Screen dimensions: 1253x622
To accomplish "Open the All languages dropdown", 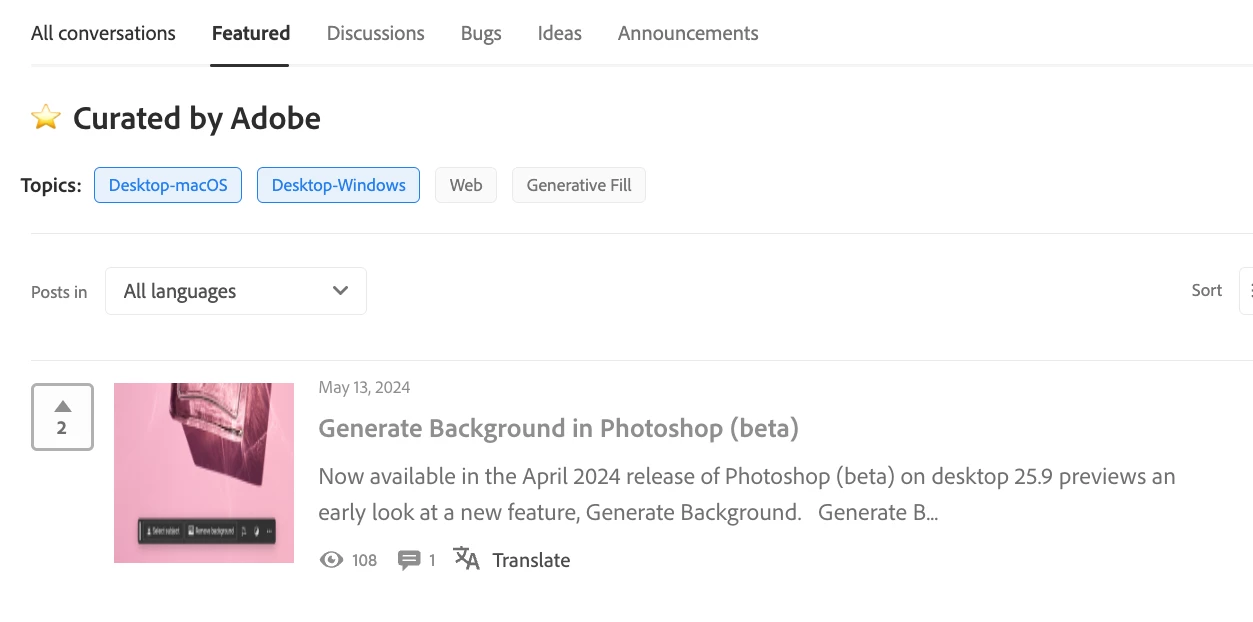I will [236, 291].
